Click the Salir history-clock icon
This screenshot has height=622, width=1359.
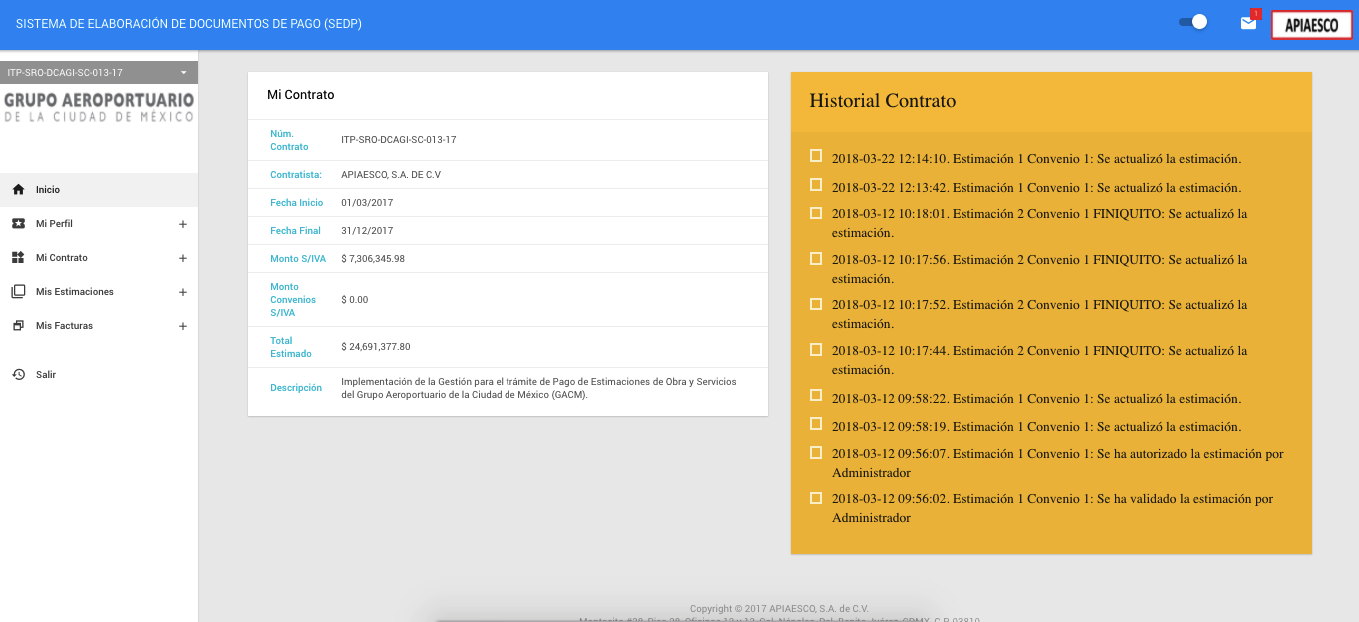pos(18,375)
